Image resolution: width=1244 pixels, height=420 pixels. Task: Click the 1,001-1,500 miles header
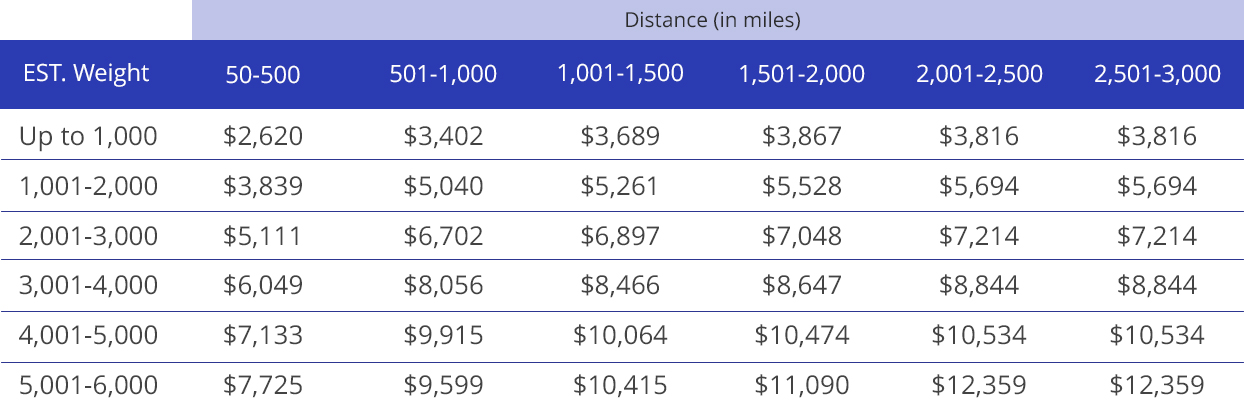620,73
